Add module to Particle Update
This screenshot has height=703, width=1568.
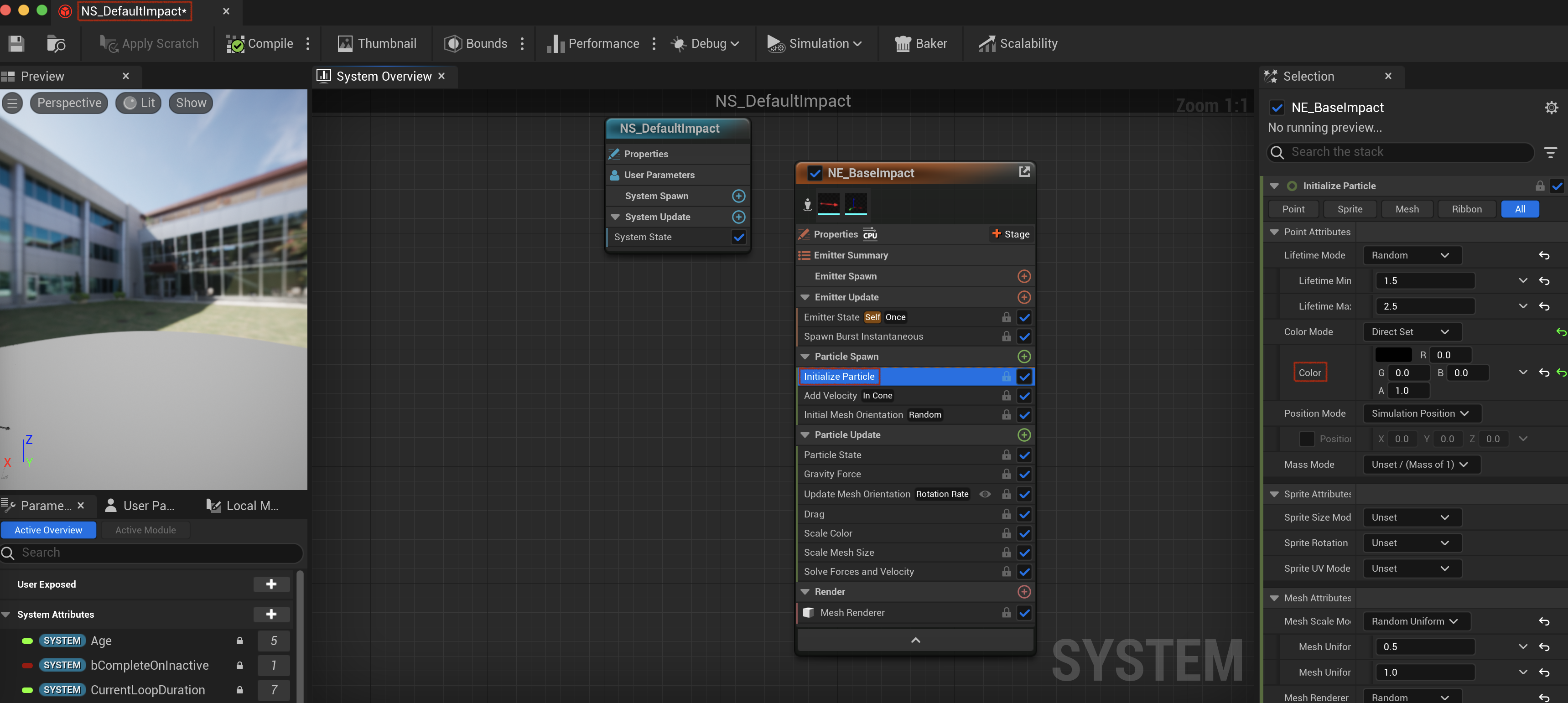point(1024,434)
